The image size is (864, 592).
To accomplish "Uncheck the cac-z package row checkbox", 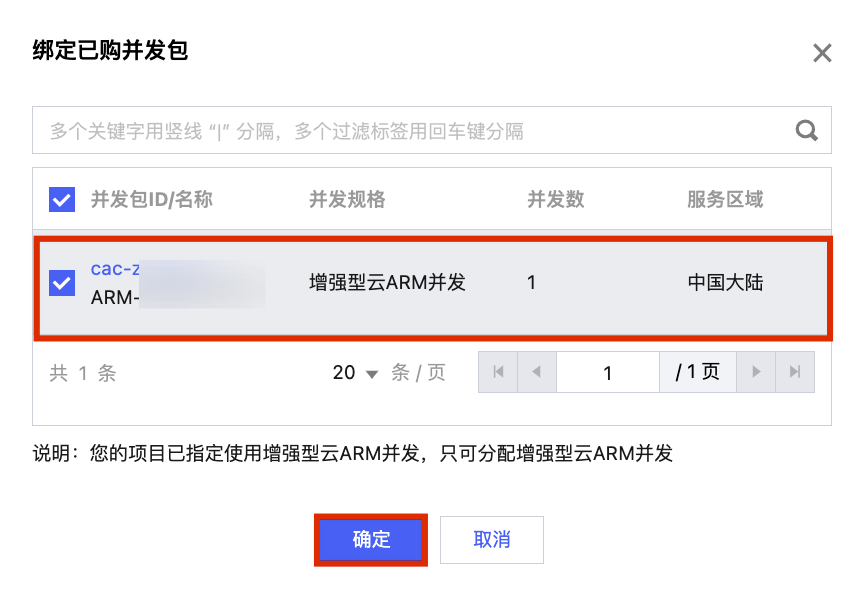I will pyautogui.click(x=62, y=284).
